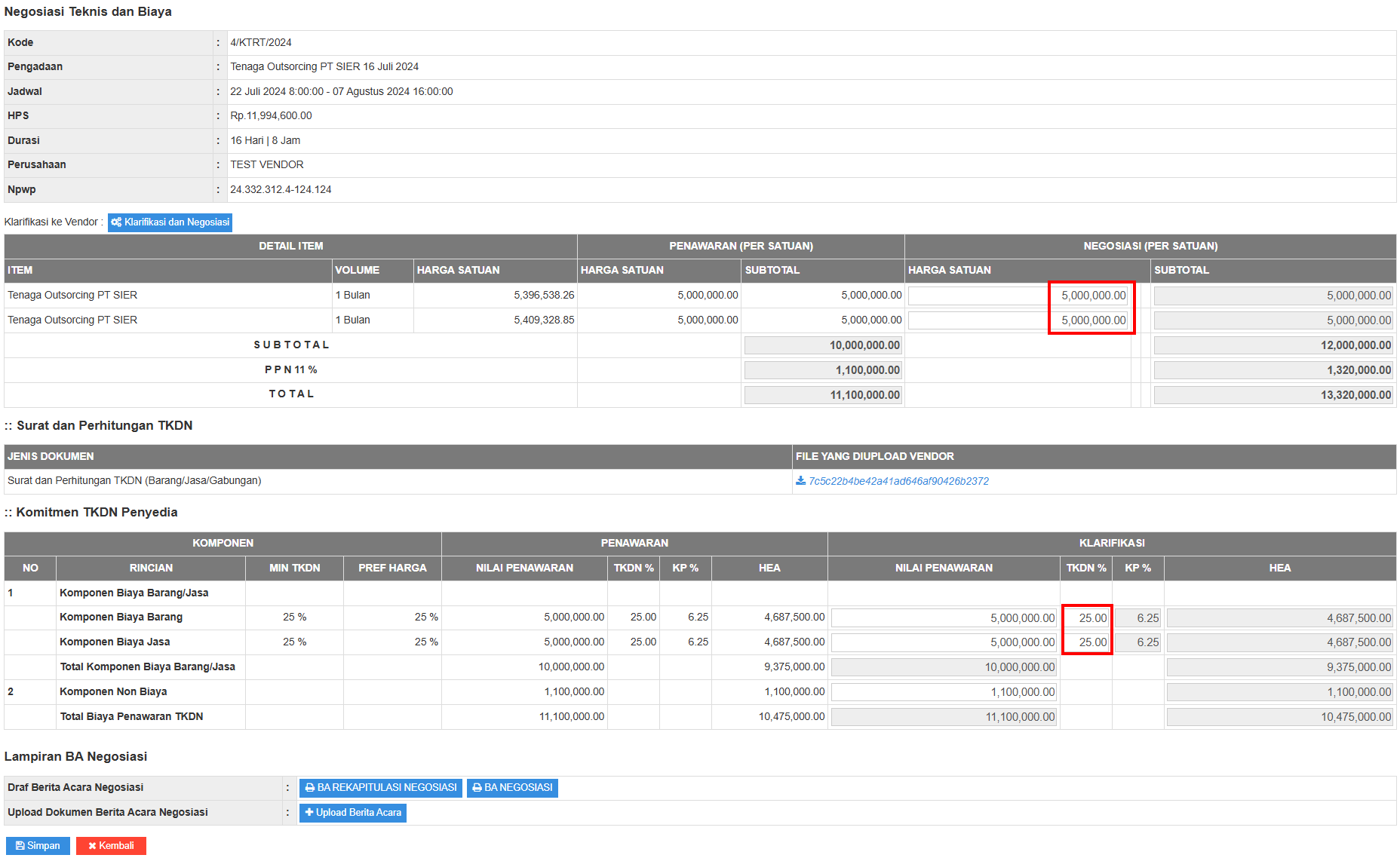
Task: Edit Klarifikasi TKDN % for Komponen Biaya Barang
Action: (1086, 618)
